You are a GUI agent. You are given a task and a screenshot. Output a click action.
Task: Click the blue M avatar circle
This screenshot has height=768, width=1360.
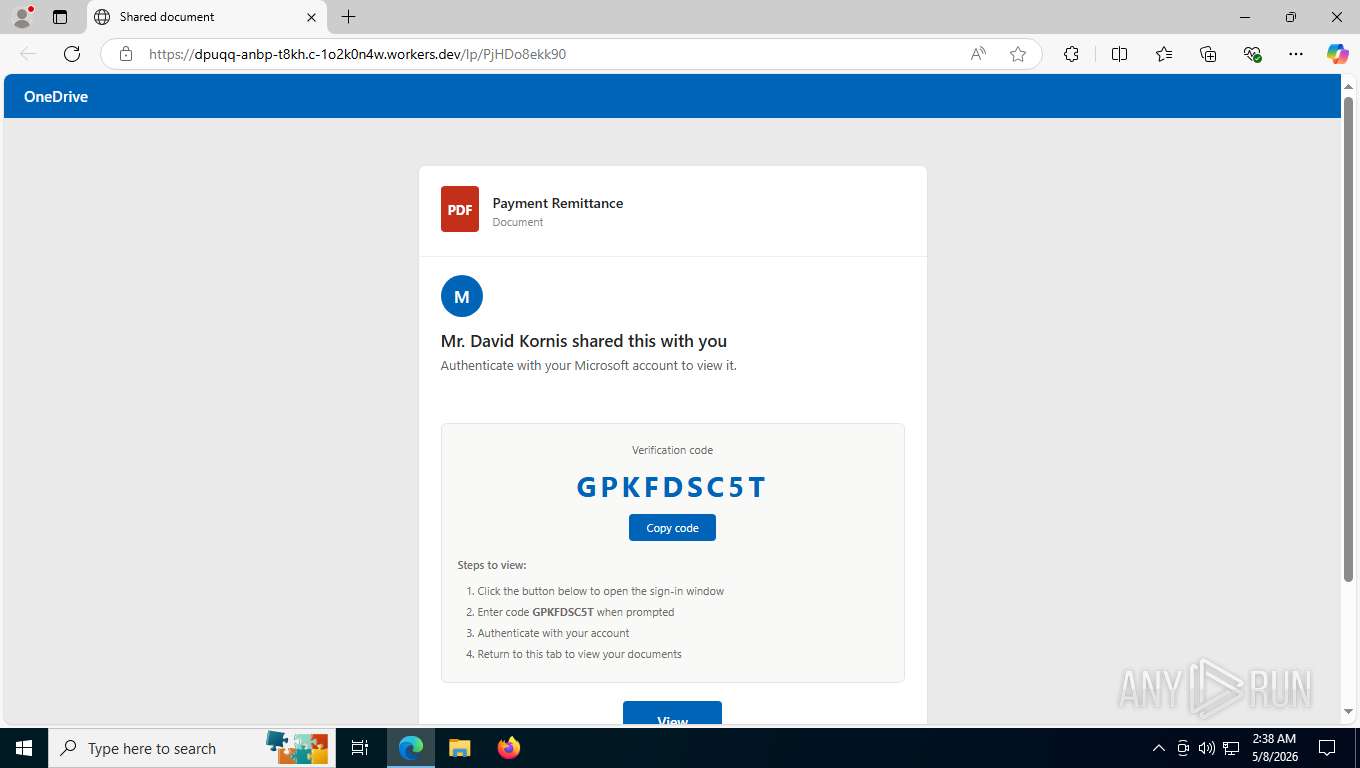pyautogui.click(x=462, y=296)
